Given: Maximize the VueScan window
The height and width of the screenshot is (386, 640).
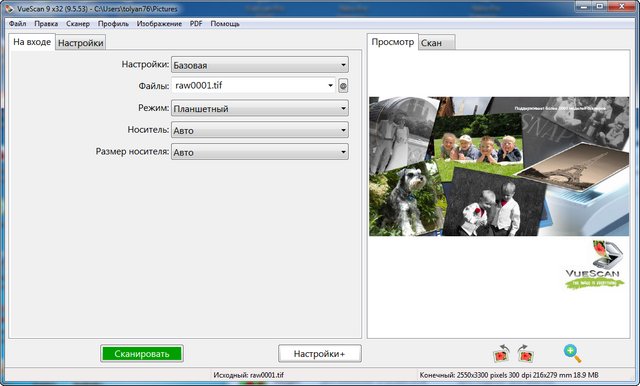Looking at the screenshot, I should tap(600, 6).
